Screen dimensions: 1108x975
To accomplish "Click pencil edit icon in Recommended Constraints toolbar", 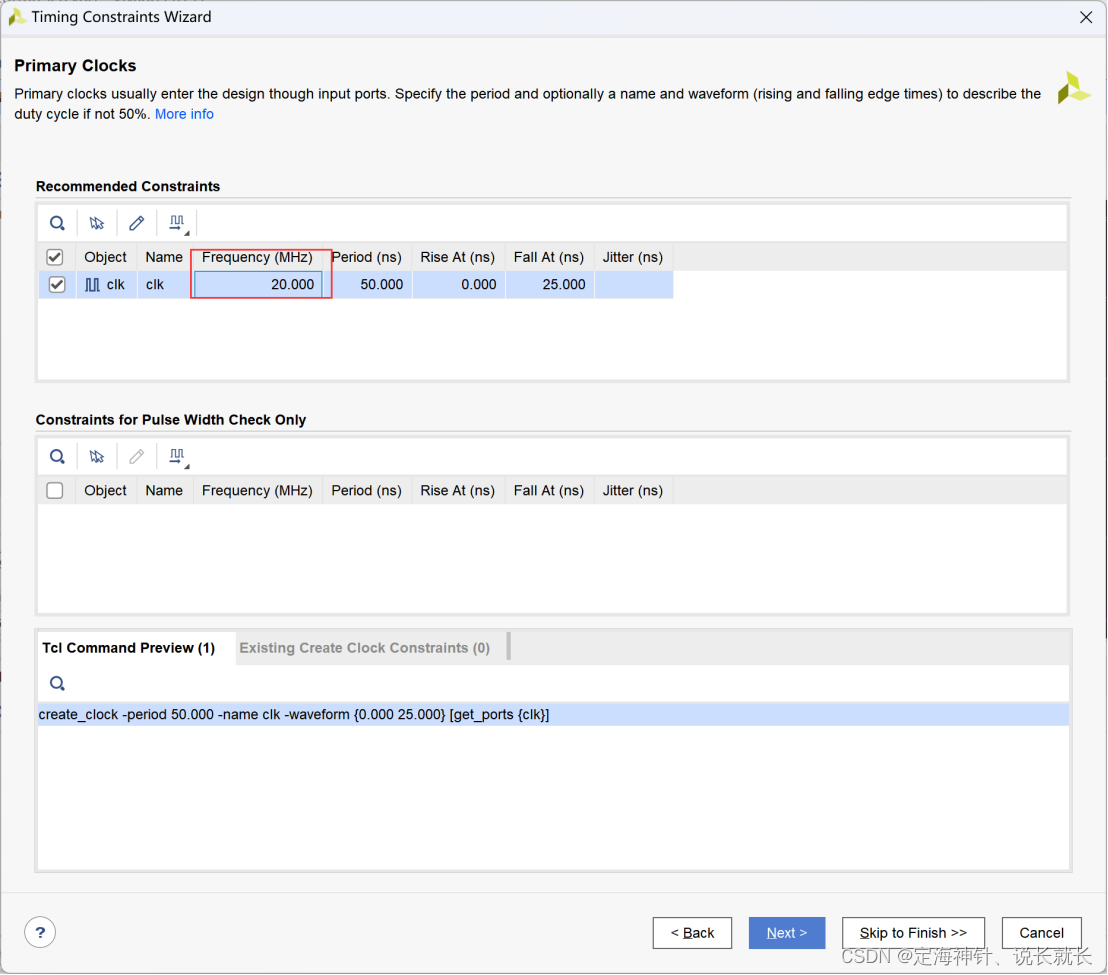I will 136,223.
